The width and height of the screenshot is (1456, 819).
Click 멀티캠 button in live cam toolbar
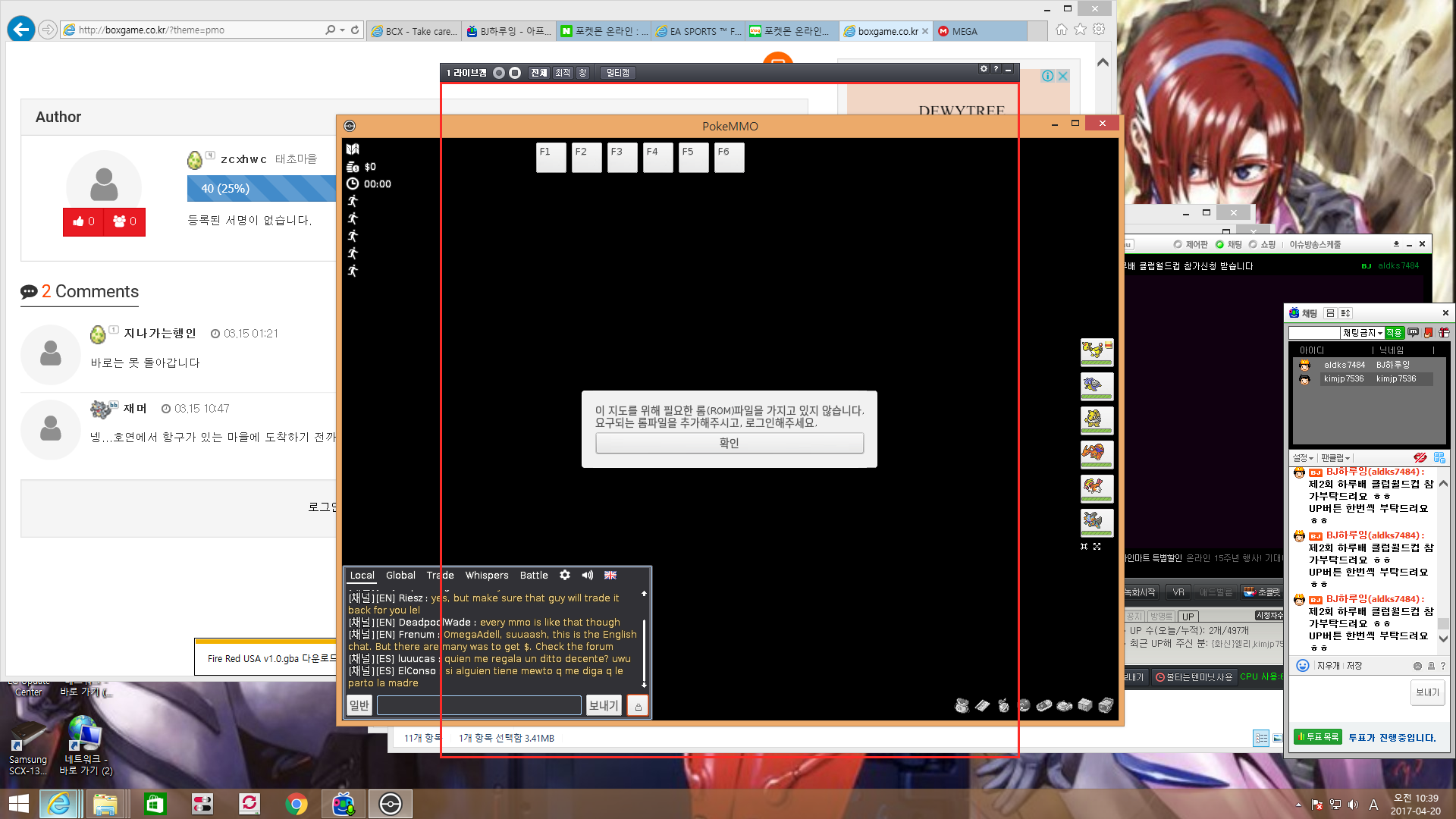click(617, 73)
